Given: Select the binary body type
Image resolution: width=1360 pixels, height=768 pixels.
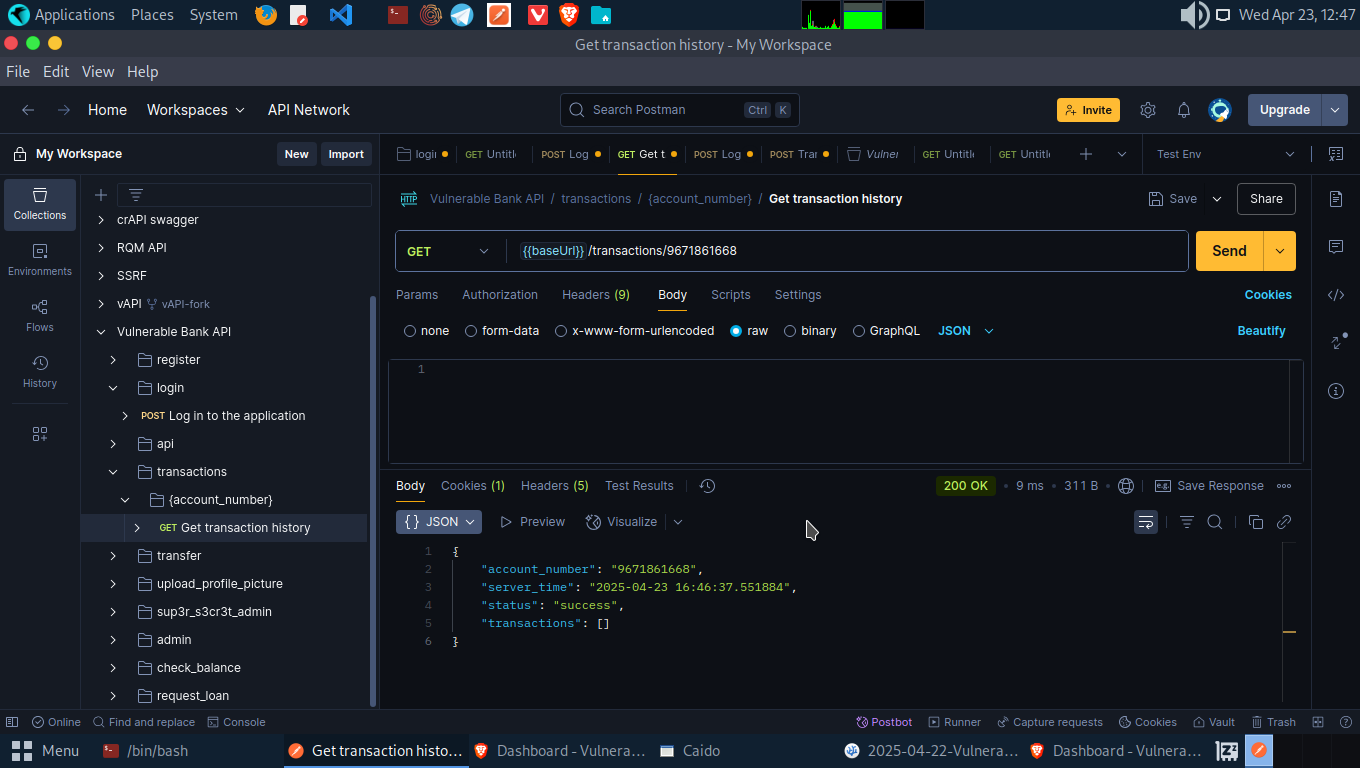Looking at the screenshot, I should coord(810,331).
